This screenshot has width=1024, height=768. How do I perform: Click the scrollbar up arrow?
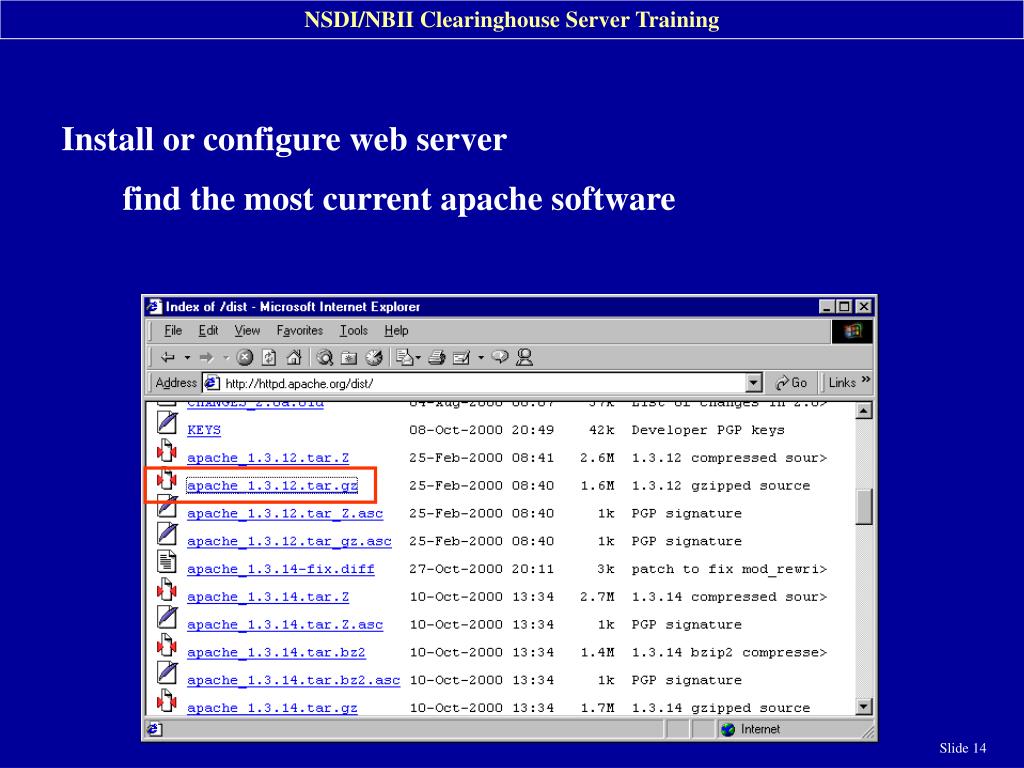click(x=863, y=411)
